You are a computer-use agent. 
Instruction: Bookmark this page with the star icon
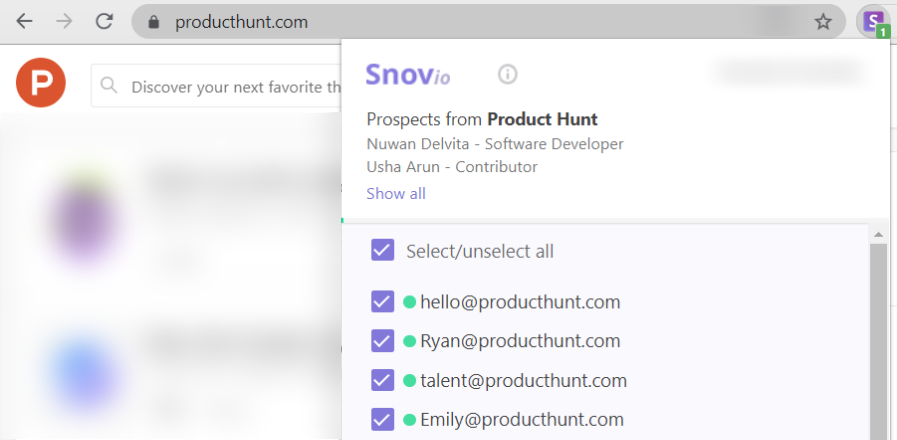point(823,22)
